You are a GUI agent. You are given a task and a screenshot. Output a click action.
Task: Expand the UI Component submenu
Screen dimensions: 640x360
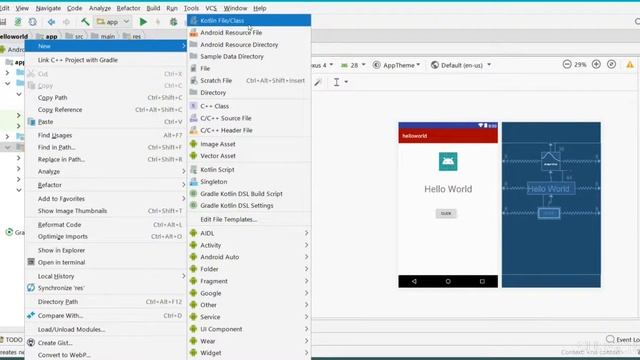tap(249, 329)
